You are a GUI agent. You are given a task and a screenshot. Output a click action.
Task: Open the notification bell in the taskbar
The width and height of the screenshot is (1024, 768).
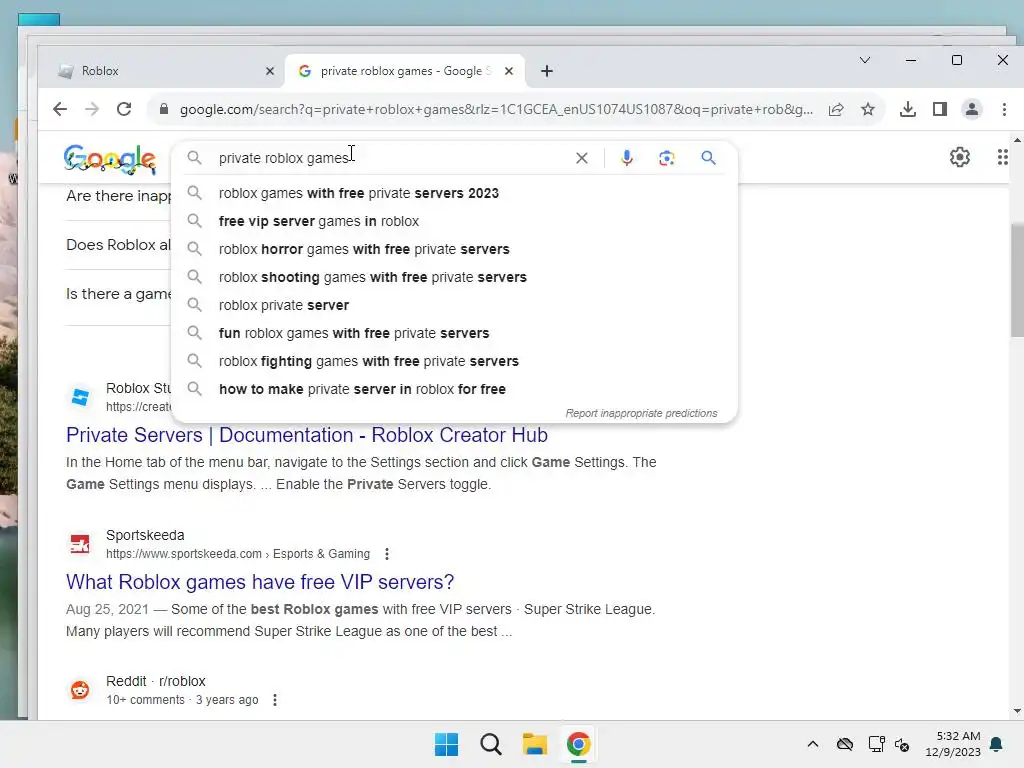pyautogui.click(x=996, y=744)
